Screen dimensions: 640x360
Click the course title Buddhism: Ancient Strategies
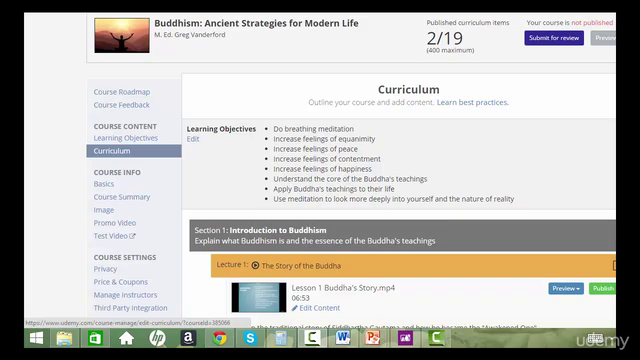click(256, 23)
